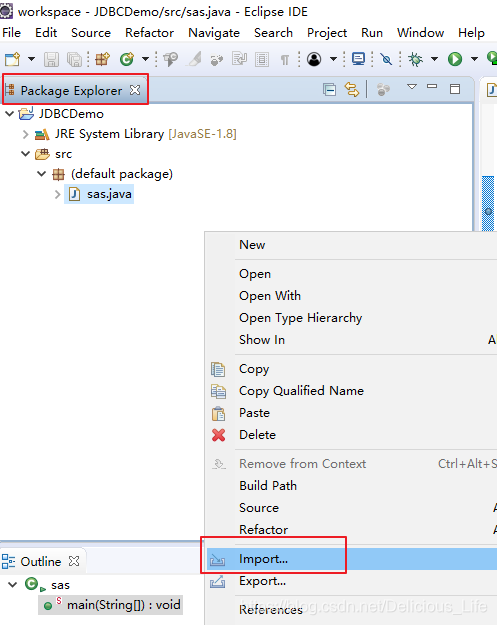The height and width of the screenshot is (625, 497).
Task: Toggle Word Wrap toolbar icon
Action: (x=240, y=59)
